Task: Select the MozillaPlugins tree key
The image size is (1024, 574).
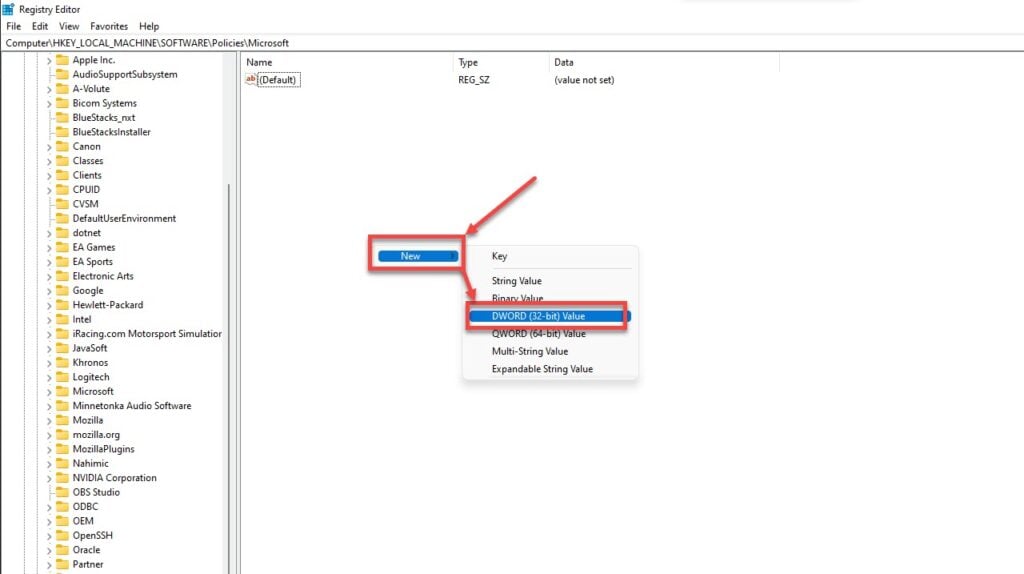Action: (x=103, y=449)
